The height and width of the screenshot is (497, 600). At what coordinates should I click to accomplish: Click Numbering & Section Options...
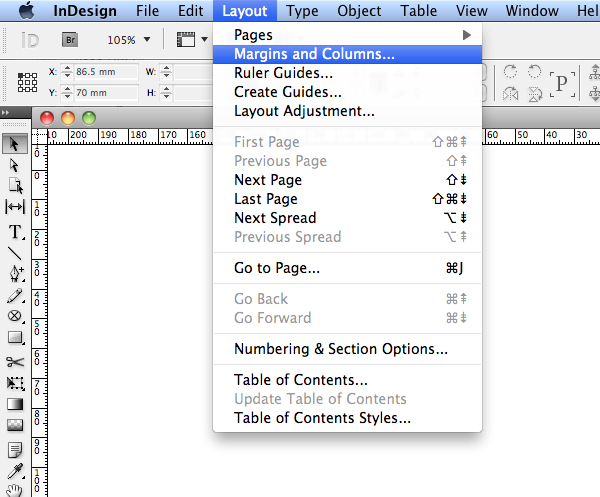point(340,349)
